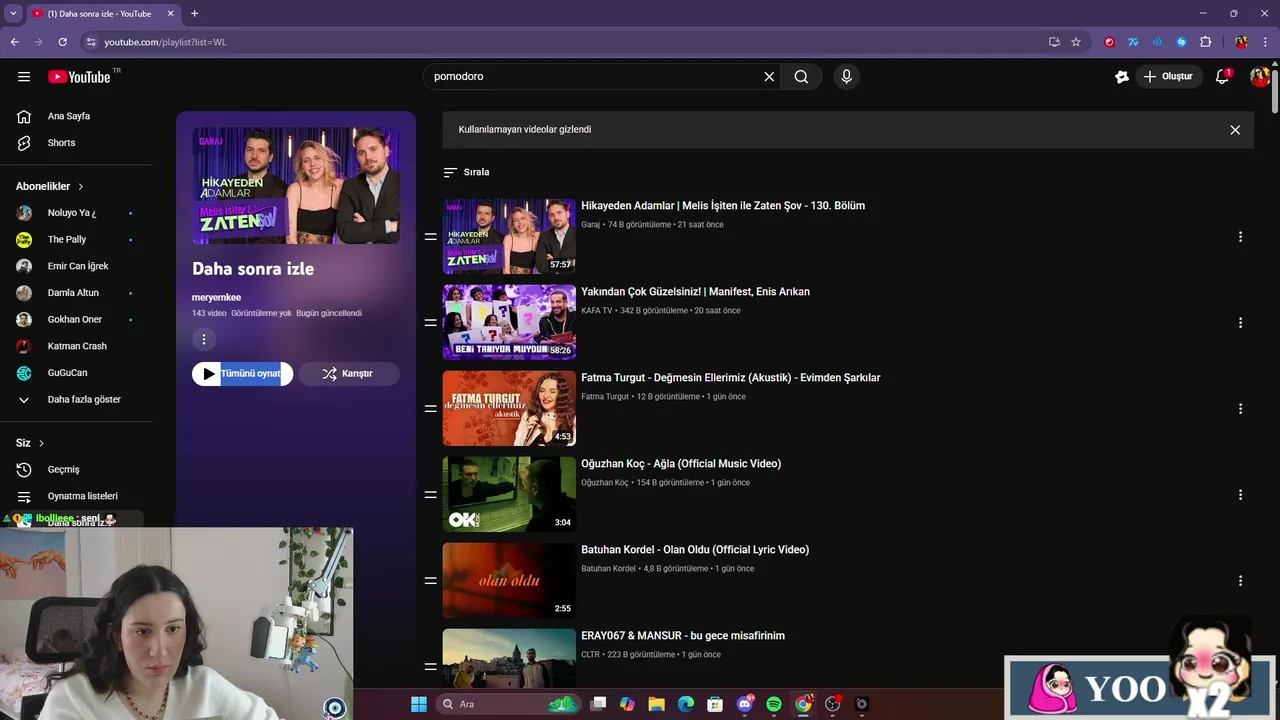
Task: Open File Explorer from taskbar
Action: tap(656, 704)
